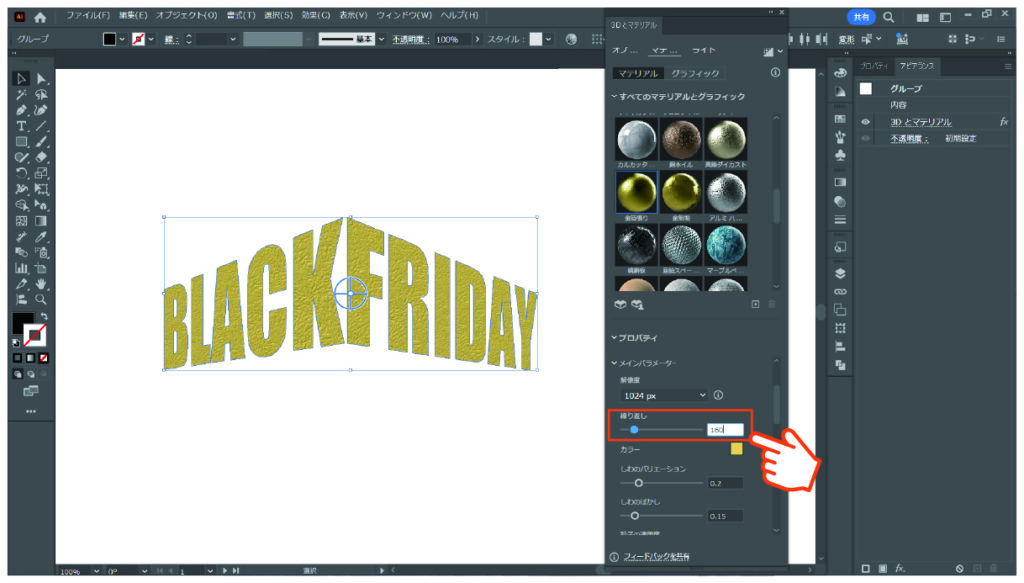Viewport: 1024px width, 583px height.
Task: Hide the 3Dとマテリアル appearance effect
Action: click(864, 121)
